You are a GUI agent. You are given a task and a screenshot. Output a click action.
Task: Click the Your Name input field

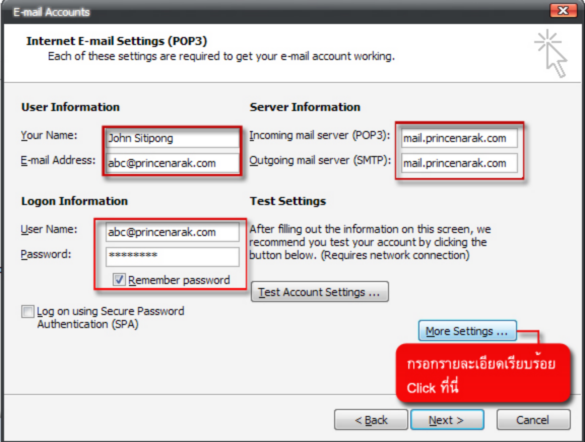tap(172, 138)
